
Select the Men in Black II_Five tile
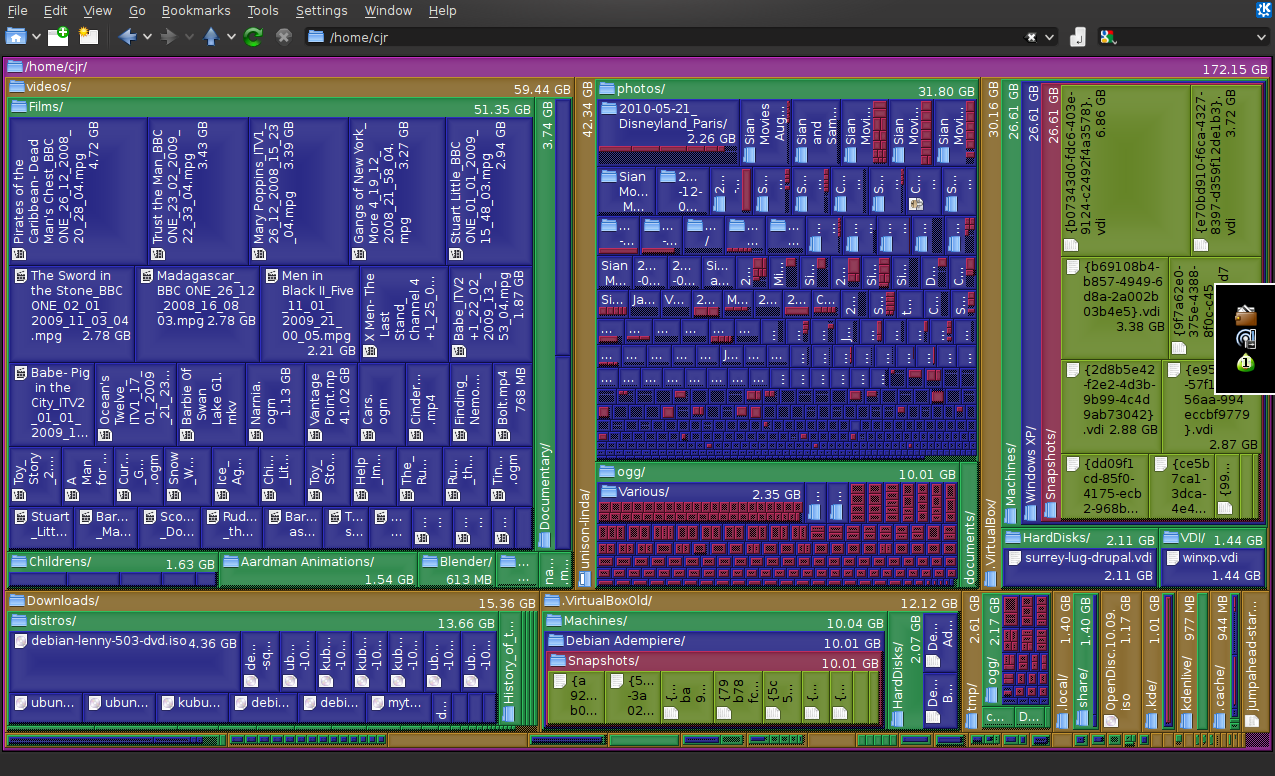[310, 313]
